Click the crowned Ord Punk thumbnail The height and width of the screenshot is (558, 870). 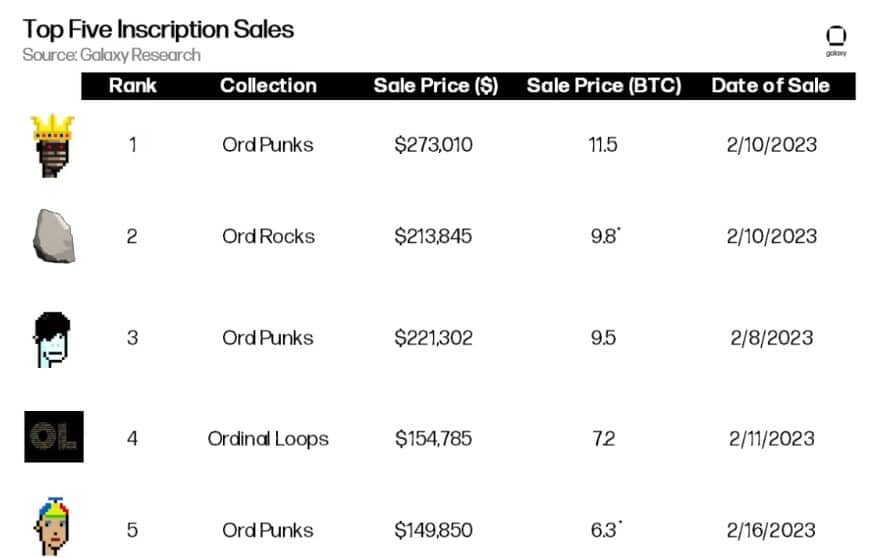[x=53, y=145]
